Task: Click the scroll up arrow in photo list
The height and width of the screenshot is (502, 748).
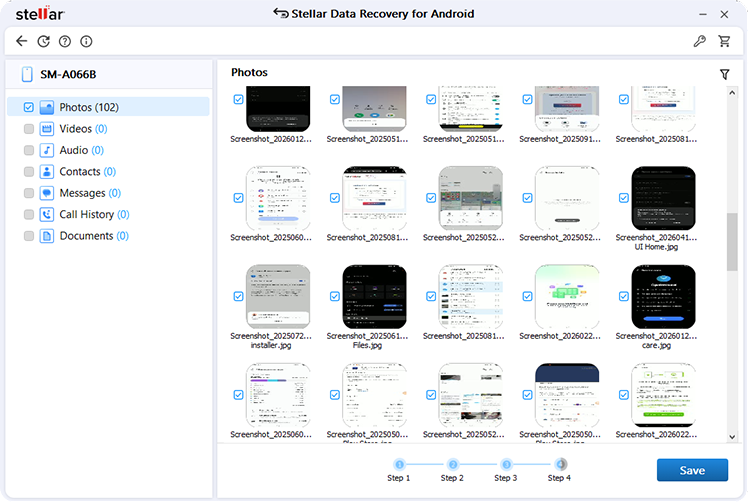Action: point(732,93)
